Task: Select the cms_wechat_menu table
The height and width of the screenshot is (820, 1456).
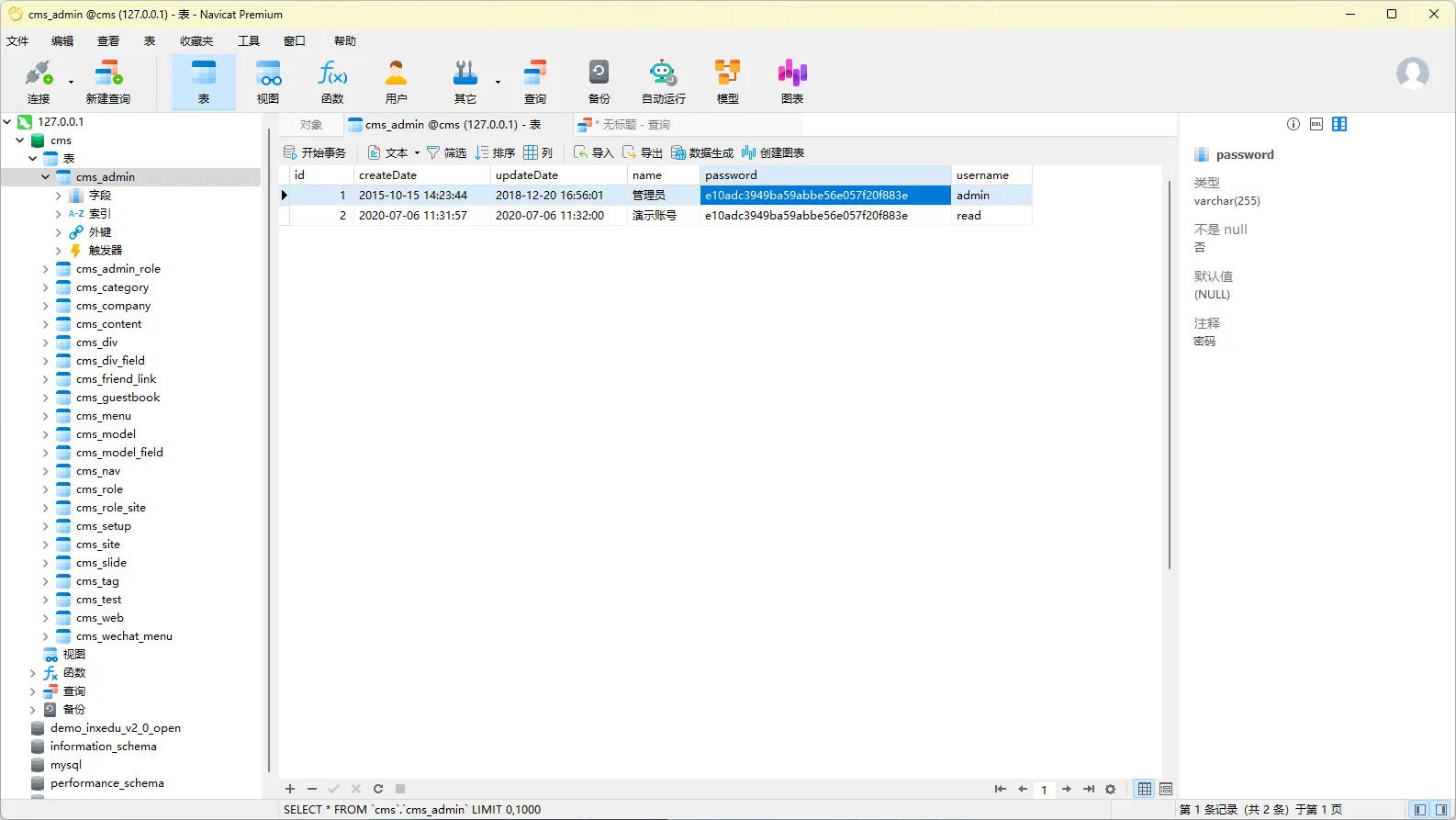Action: 124,636
